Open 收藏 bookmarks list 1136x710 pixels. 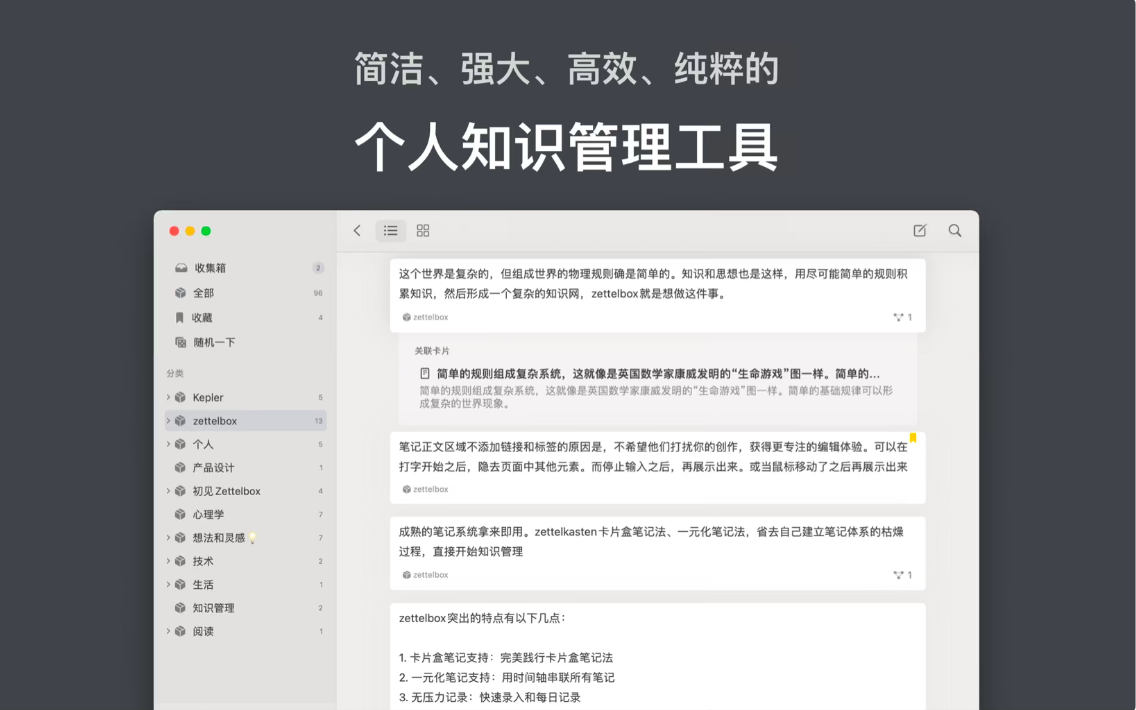(x=202, y=318)
